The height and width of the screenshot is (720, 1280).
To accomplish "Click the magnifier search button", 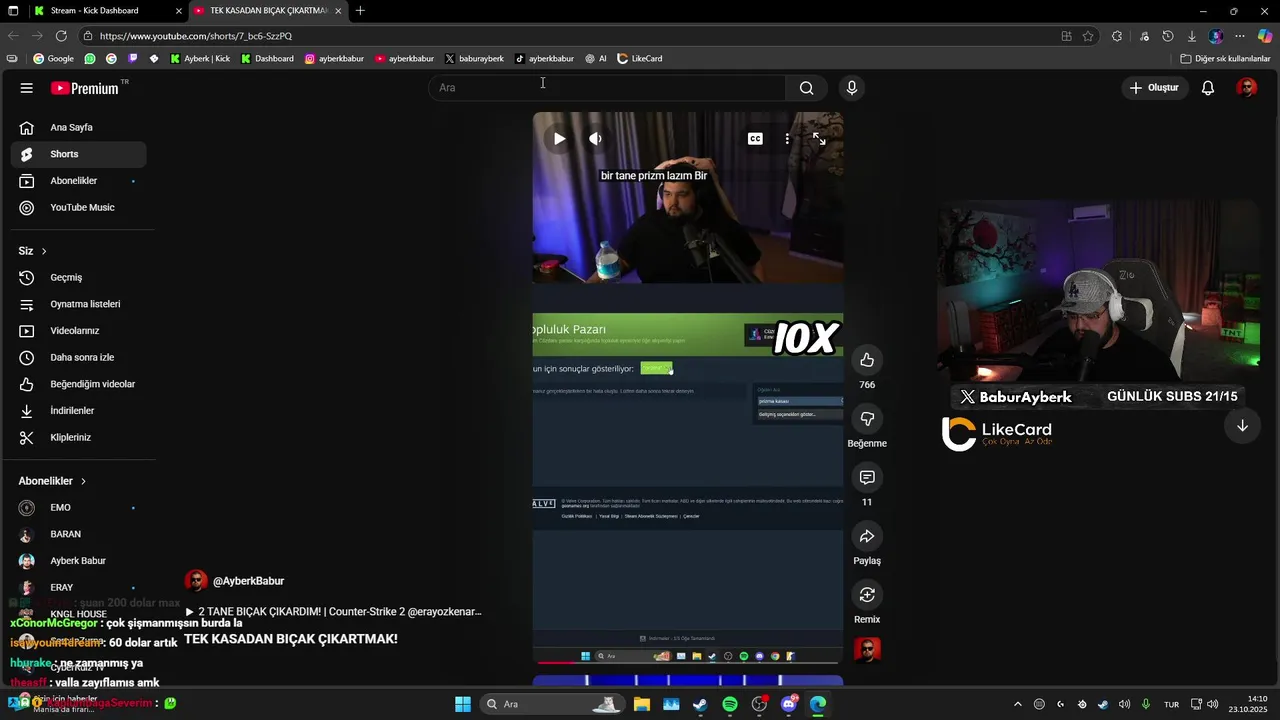I will tap(806, 88).
